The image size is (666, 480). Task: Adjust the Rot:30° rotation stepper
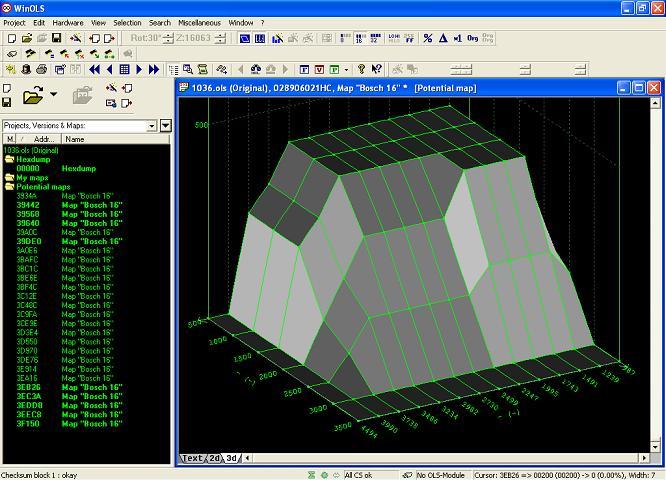(168, 38)
